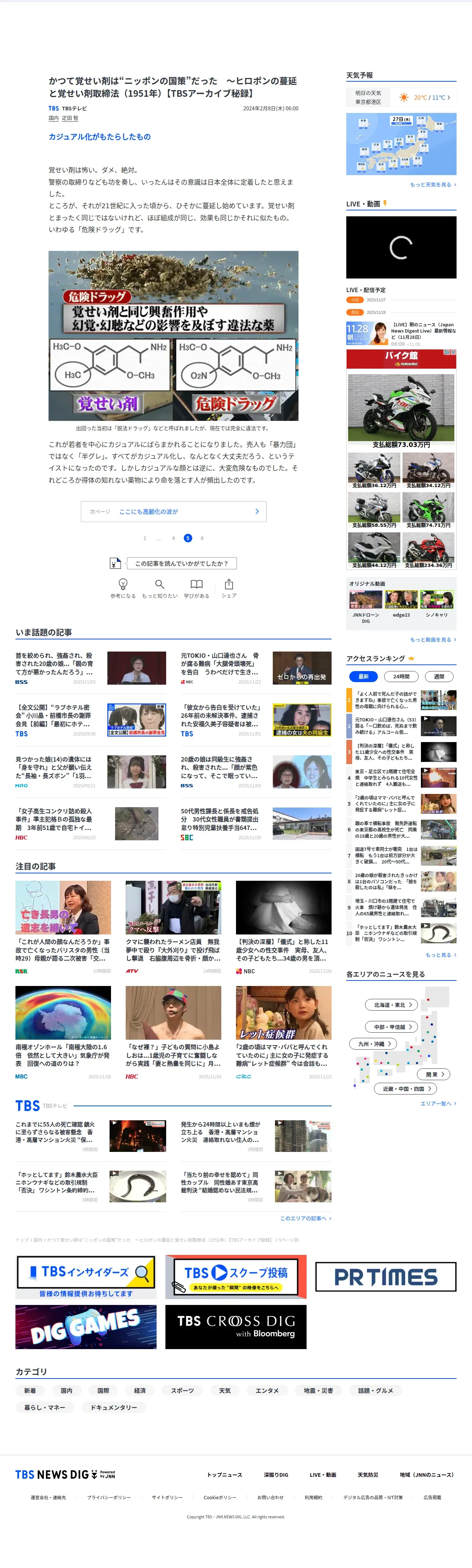Open 北海道・東北 area news
This screenshot has height=1568, width=472.
point(392,1004)
